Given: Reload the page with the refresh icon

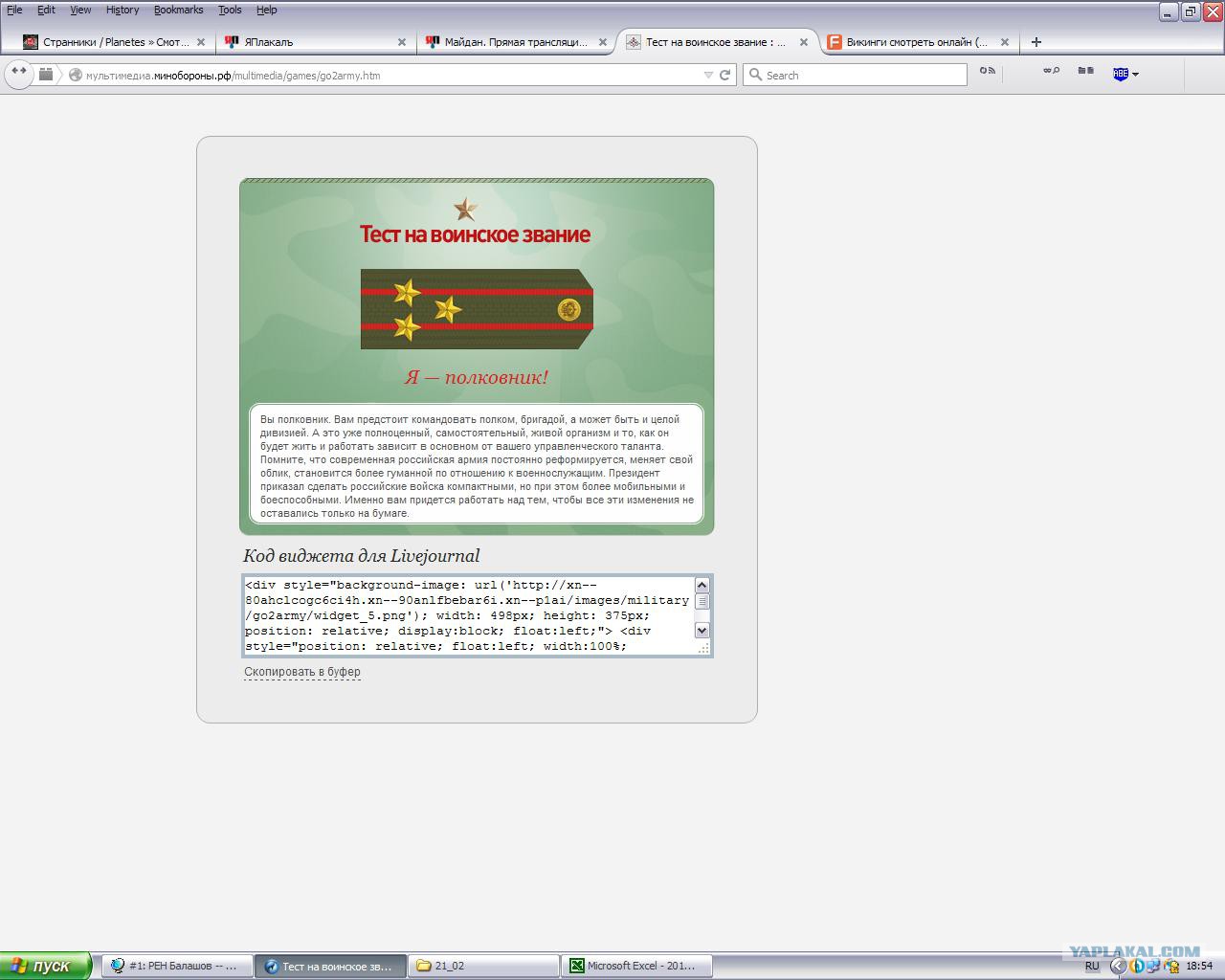Looking at the screenshot, I should coord(725,75).
